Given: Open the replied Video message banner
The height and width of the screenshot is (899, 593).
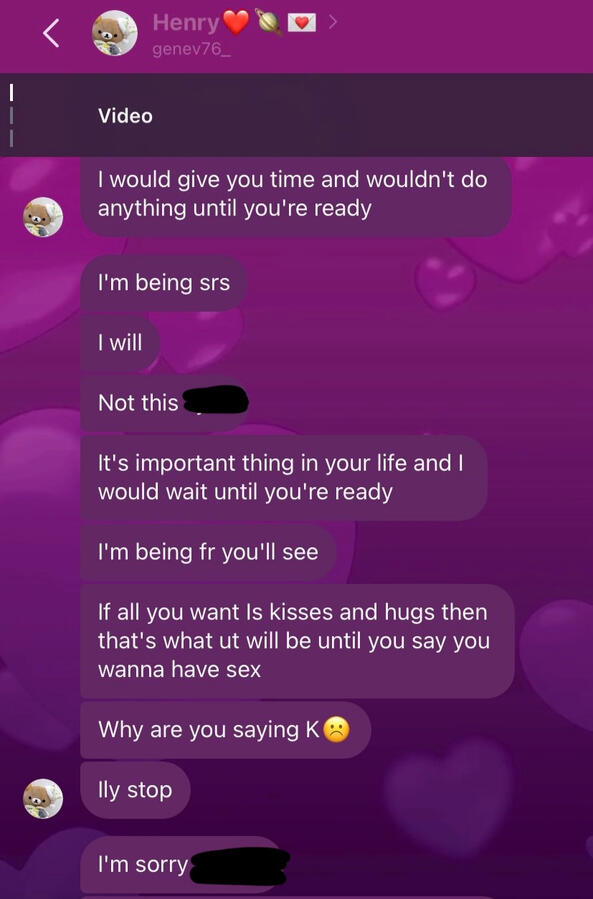Looking at the screenshot, I should click(x=296, y=115).
